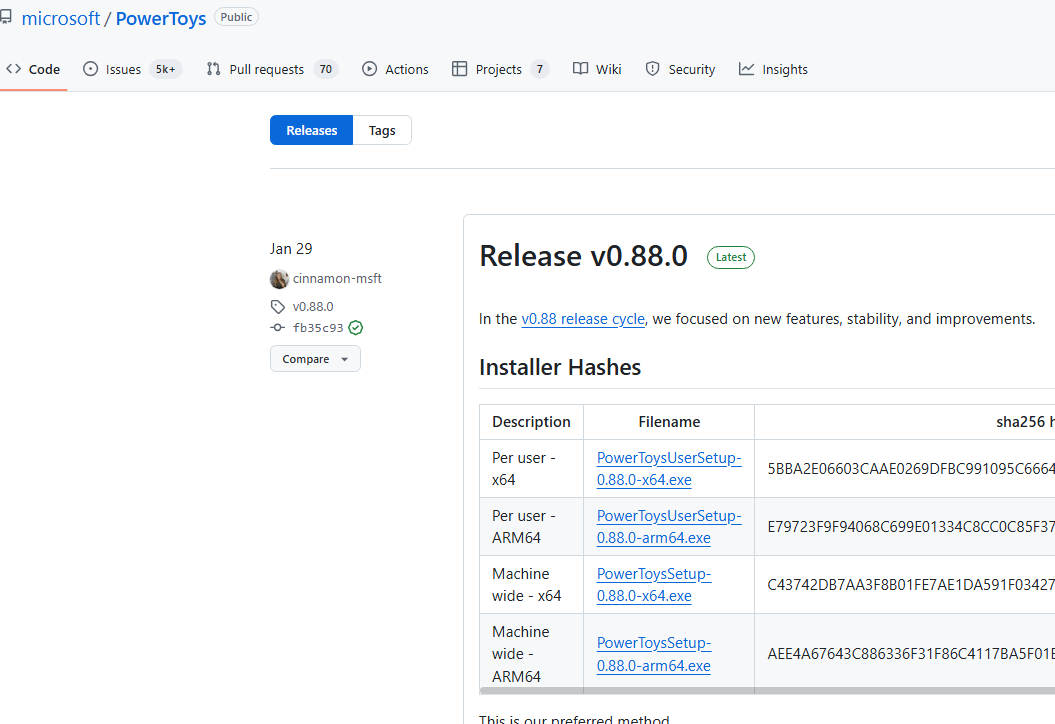Viewport: 1055px width, 724px height.
Task: Click the Per user - ARM64 cell
Action: (532, 527)
